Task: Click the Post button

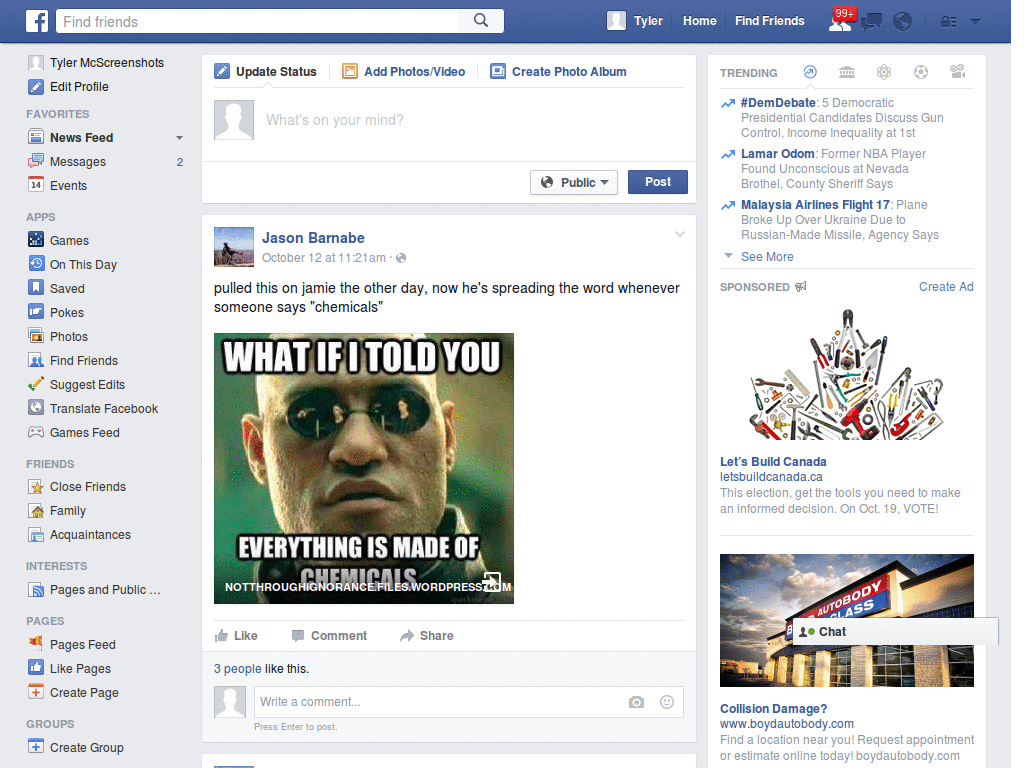Action: click(x=658, y=182)
